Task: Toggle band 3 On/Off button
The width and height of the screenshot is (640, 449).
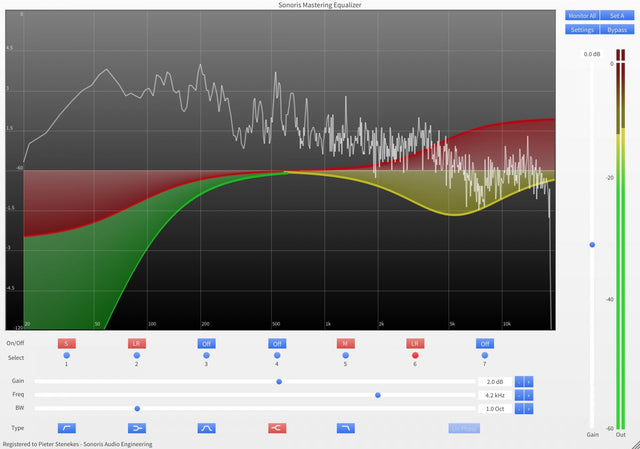Action: [x=206, y=343]
